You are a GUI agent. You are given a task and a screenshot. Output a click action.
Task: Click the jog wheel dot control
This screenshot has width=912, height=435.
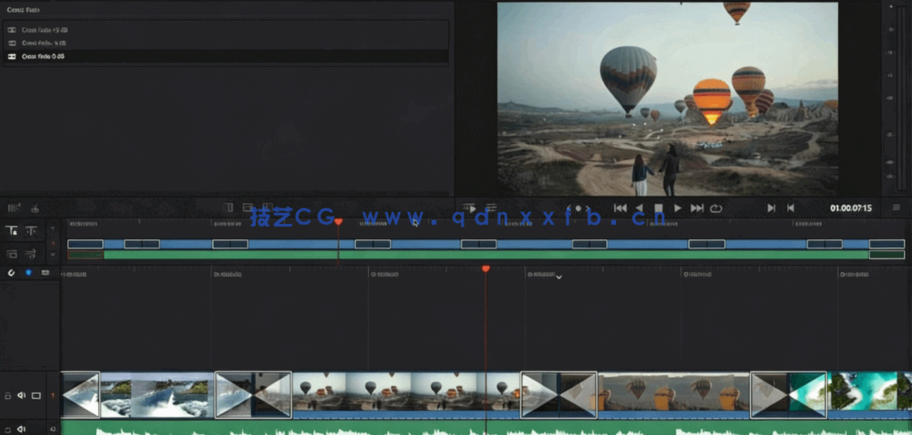coord(578,208)
